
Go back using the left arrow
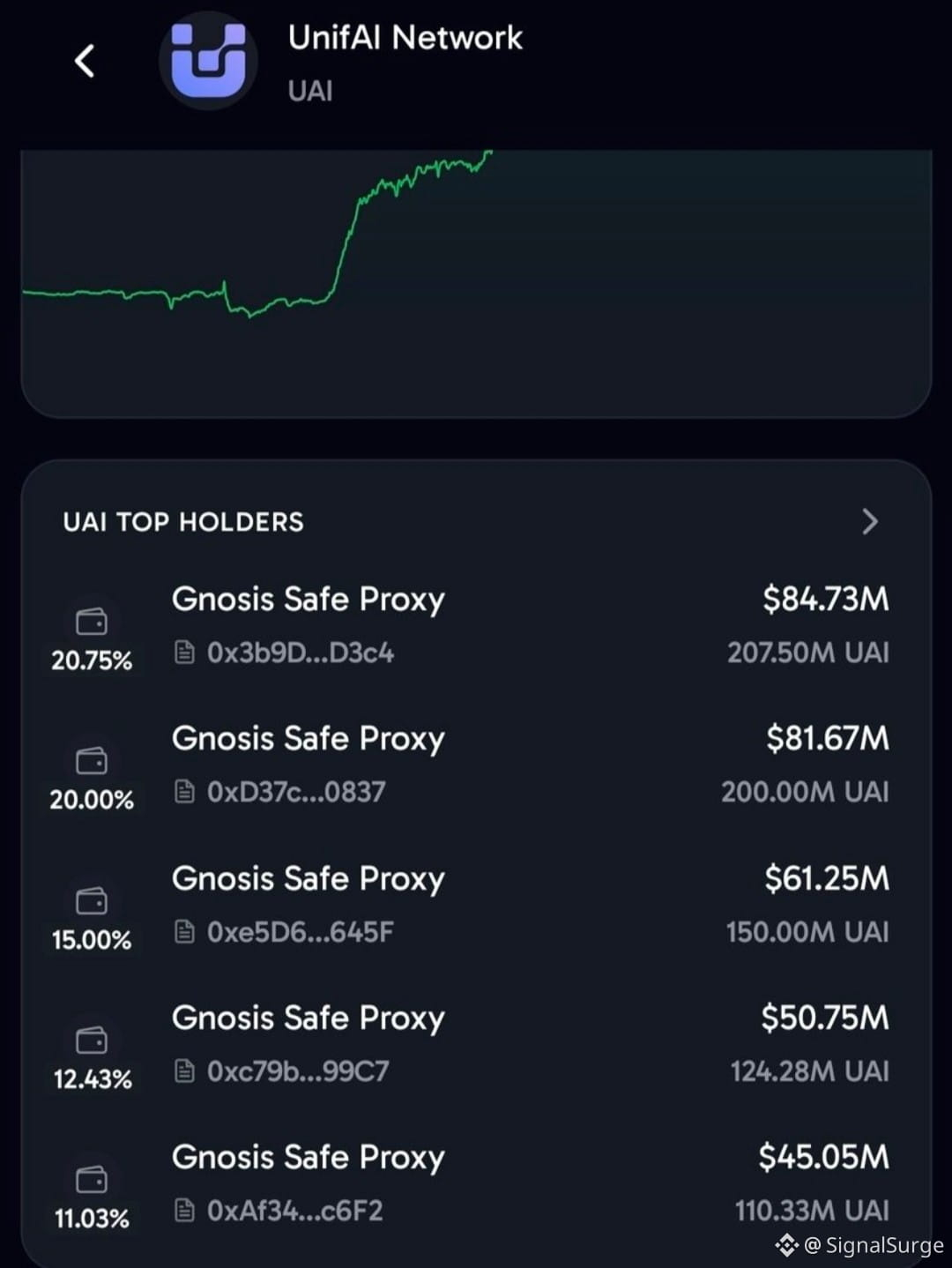pyautogui.click(x=85, y=61)
